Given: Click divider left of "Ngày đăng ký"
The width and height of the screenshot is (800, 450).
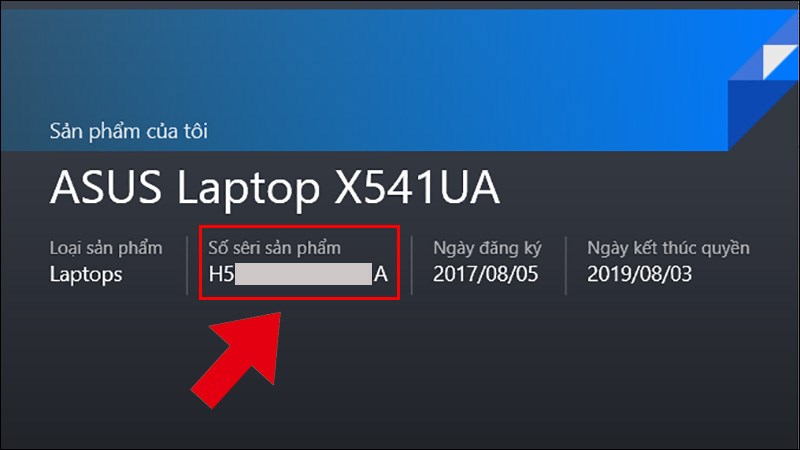Looking at the screenshot, I should click(412, 265).
